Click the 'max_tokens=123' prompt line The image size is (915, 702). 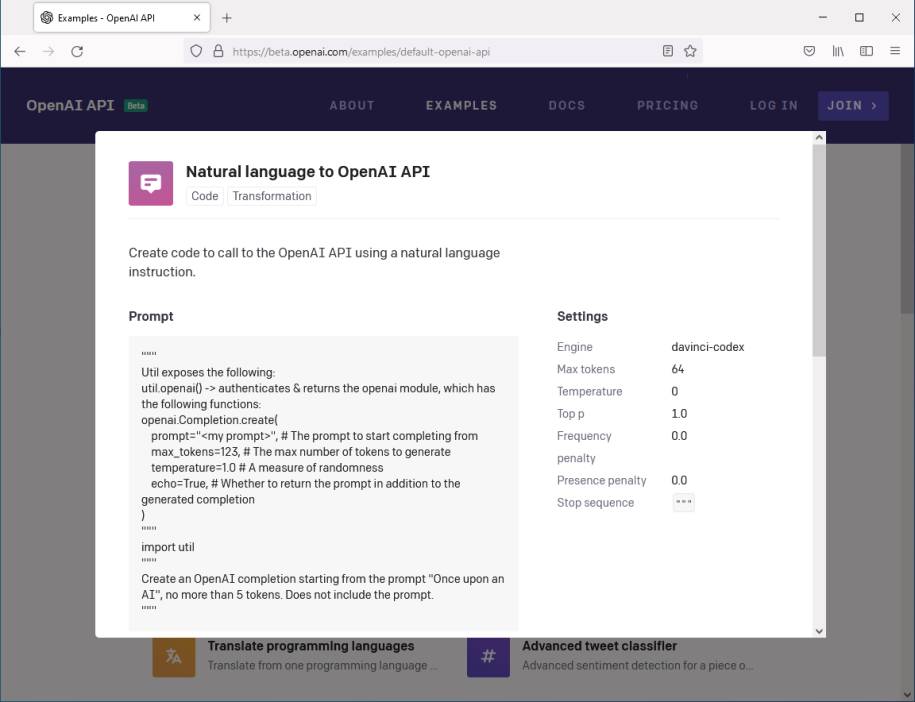coord(301,452)
